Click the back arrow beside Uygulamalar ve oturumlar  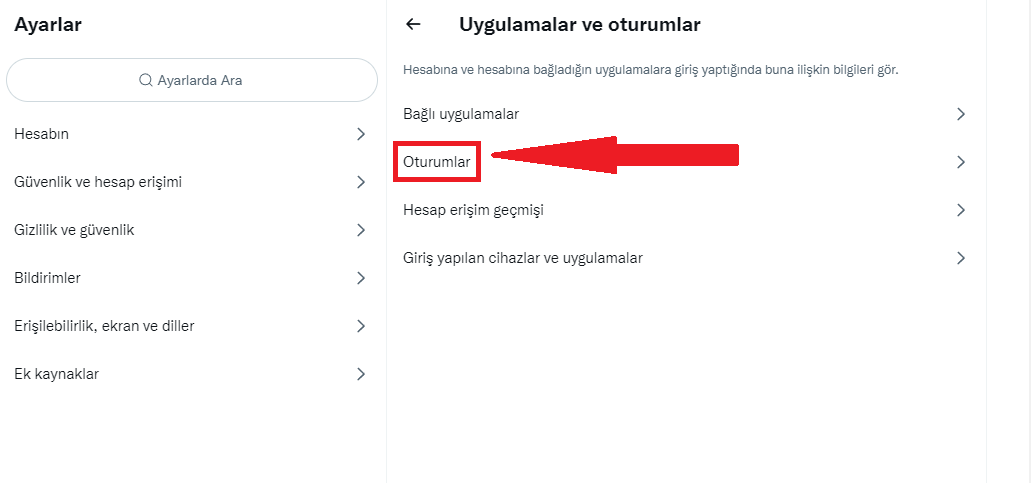coord(413,24)
